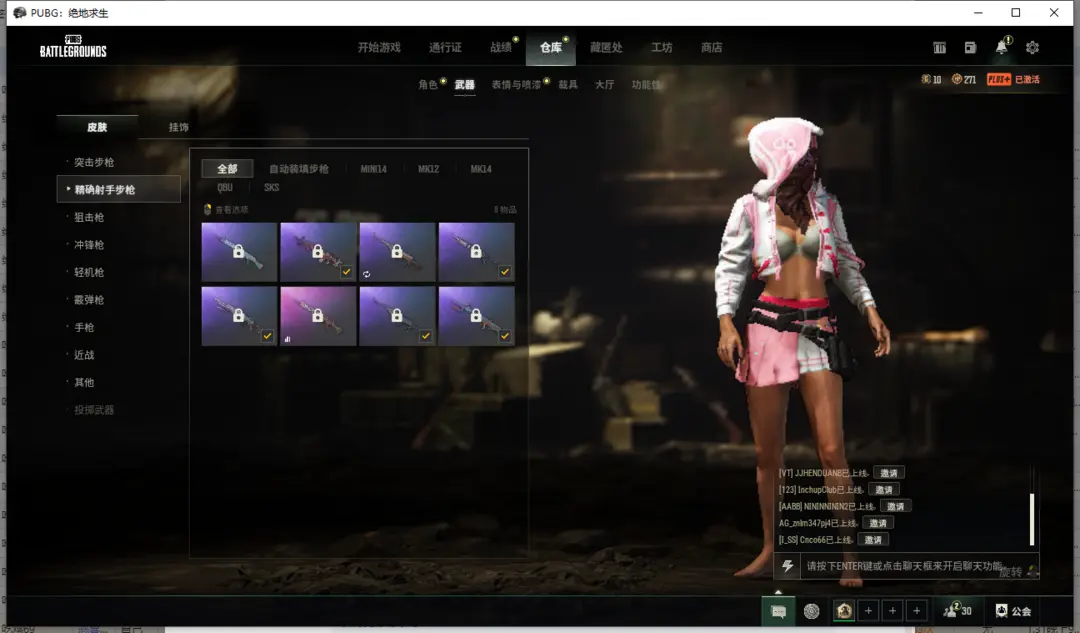The width and height of the screenshot is (1080, 633).
Task: Click 查看选项 view options link
Action: point(231,209)
